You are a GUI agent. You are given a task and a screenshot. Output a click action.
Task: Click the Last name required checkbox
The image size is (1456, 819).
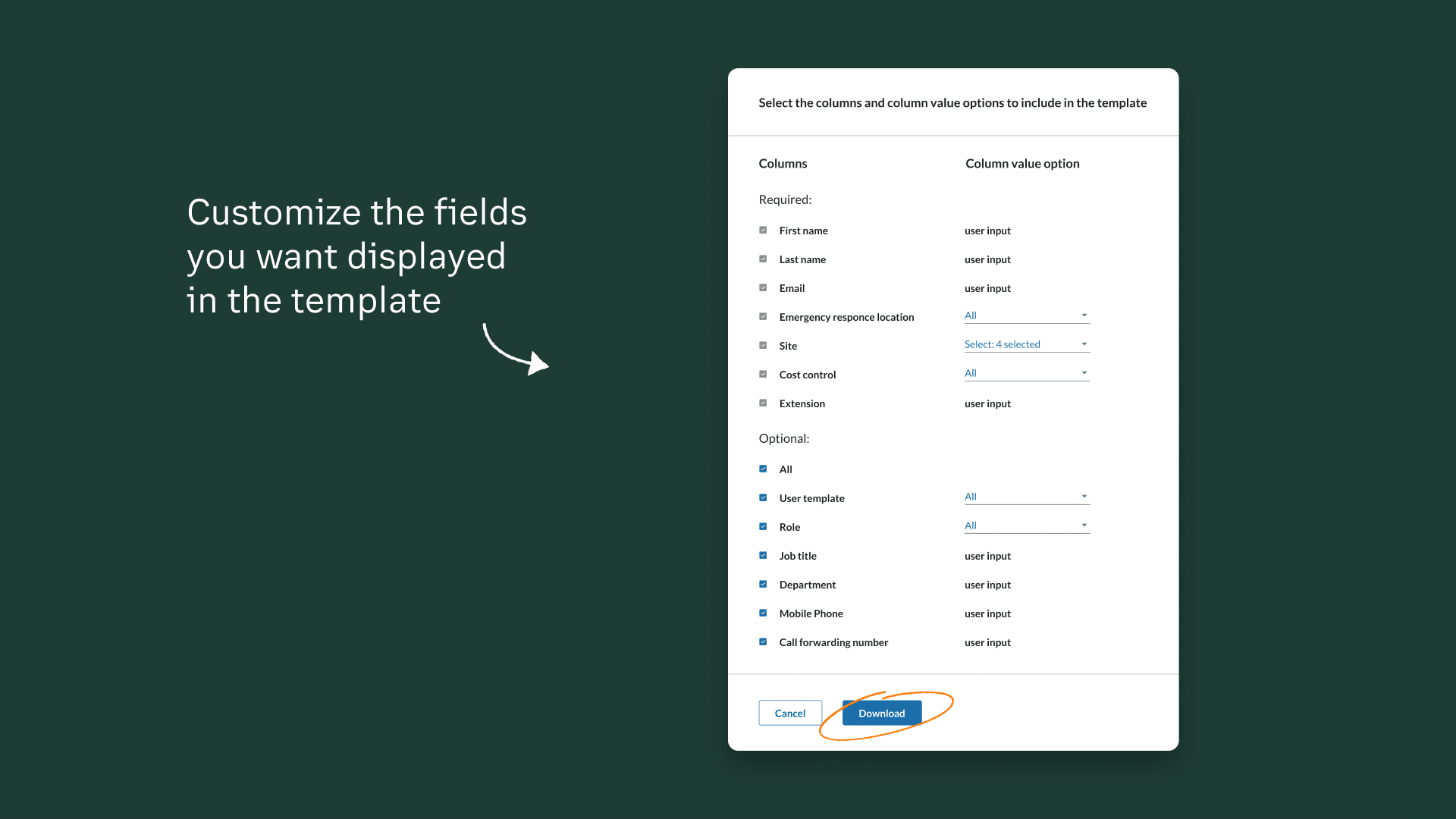[x=763, y=259]
